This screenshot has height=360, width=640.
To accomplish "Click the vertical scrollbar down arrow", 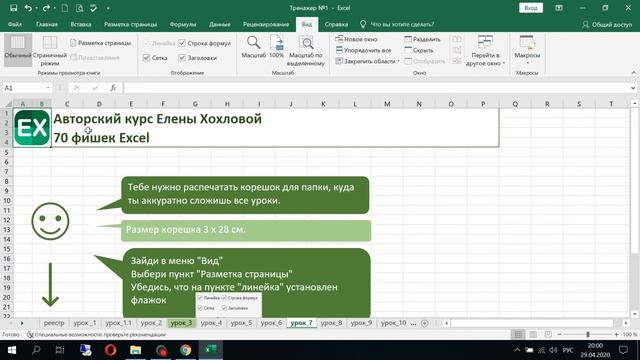I will pos(635,314).
